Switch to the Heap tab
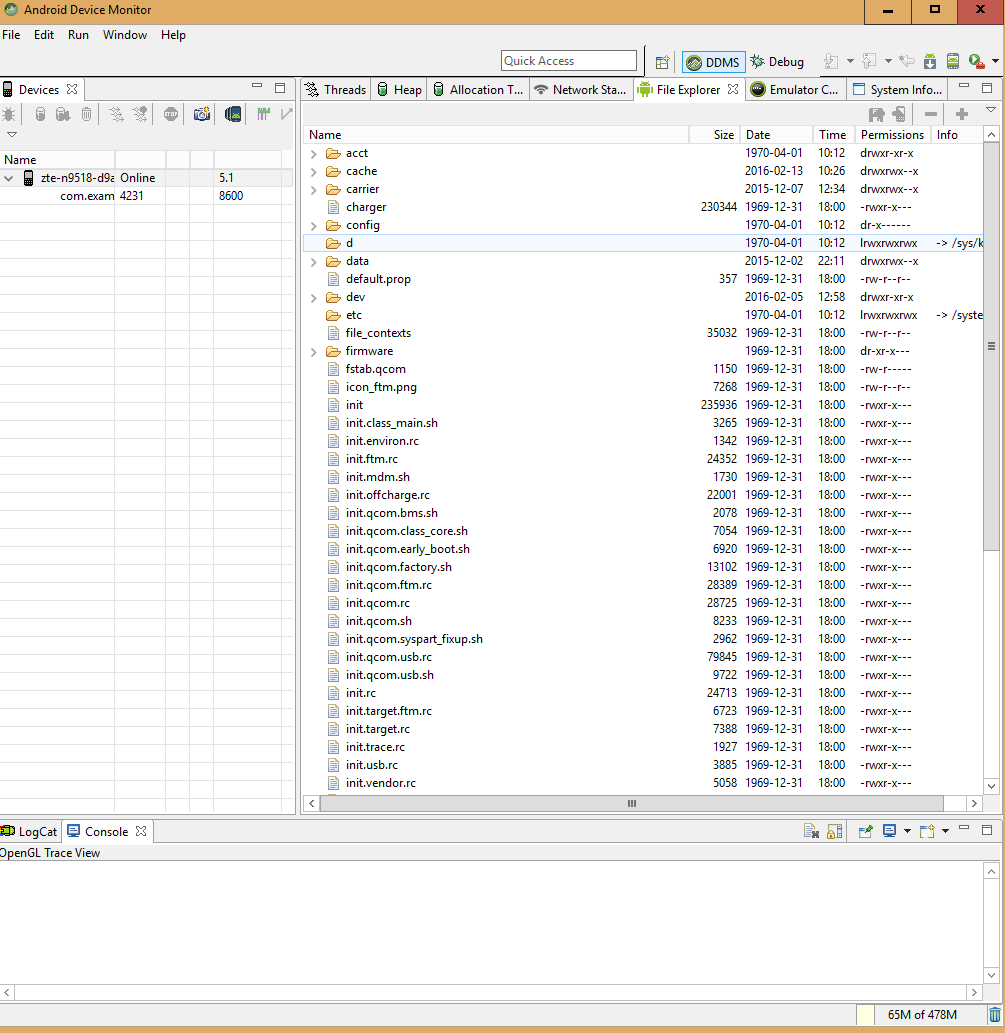1005x1033 pixels. [398, 90]
